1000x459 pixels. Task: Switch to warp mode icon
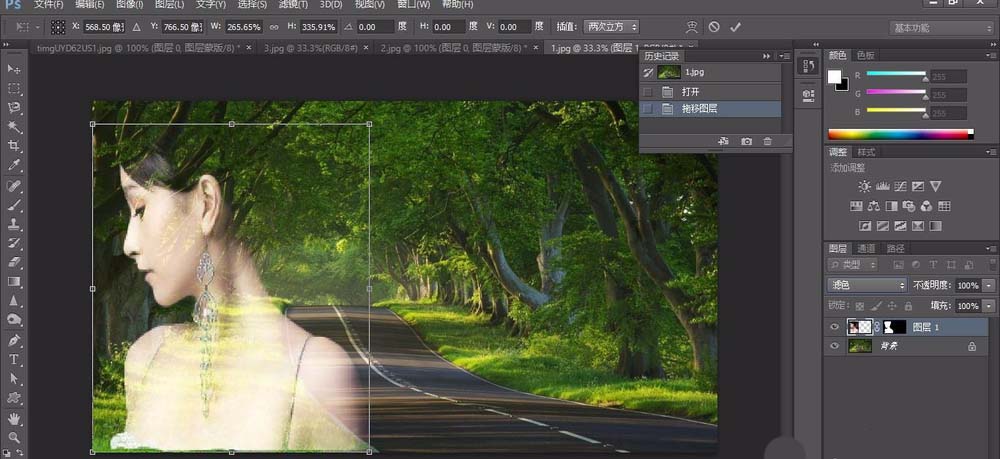pos(692,27)
